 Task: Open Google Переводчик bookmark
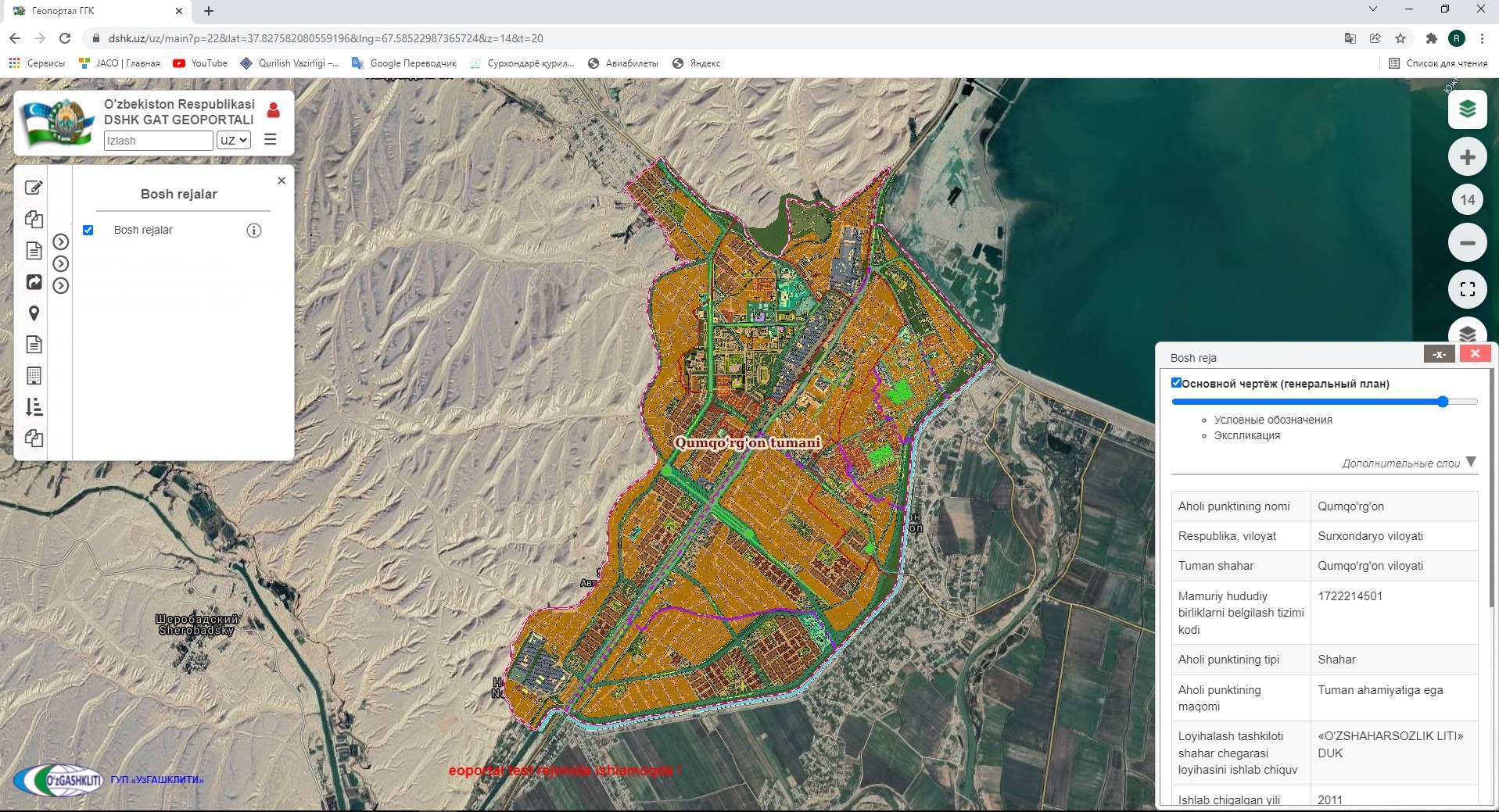(404, 63)
